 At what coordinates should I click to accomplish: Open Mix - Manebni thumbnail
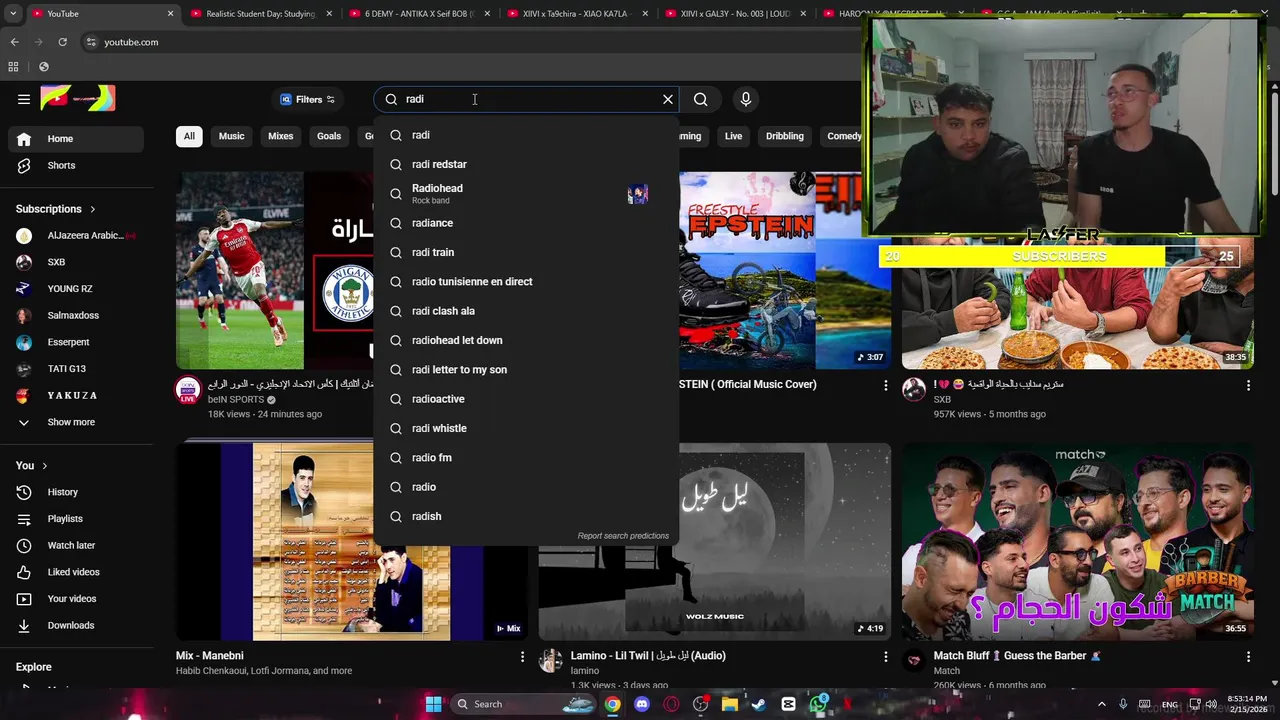tap(352, 542)
